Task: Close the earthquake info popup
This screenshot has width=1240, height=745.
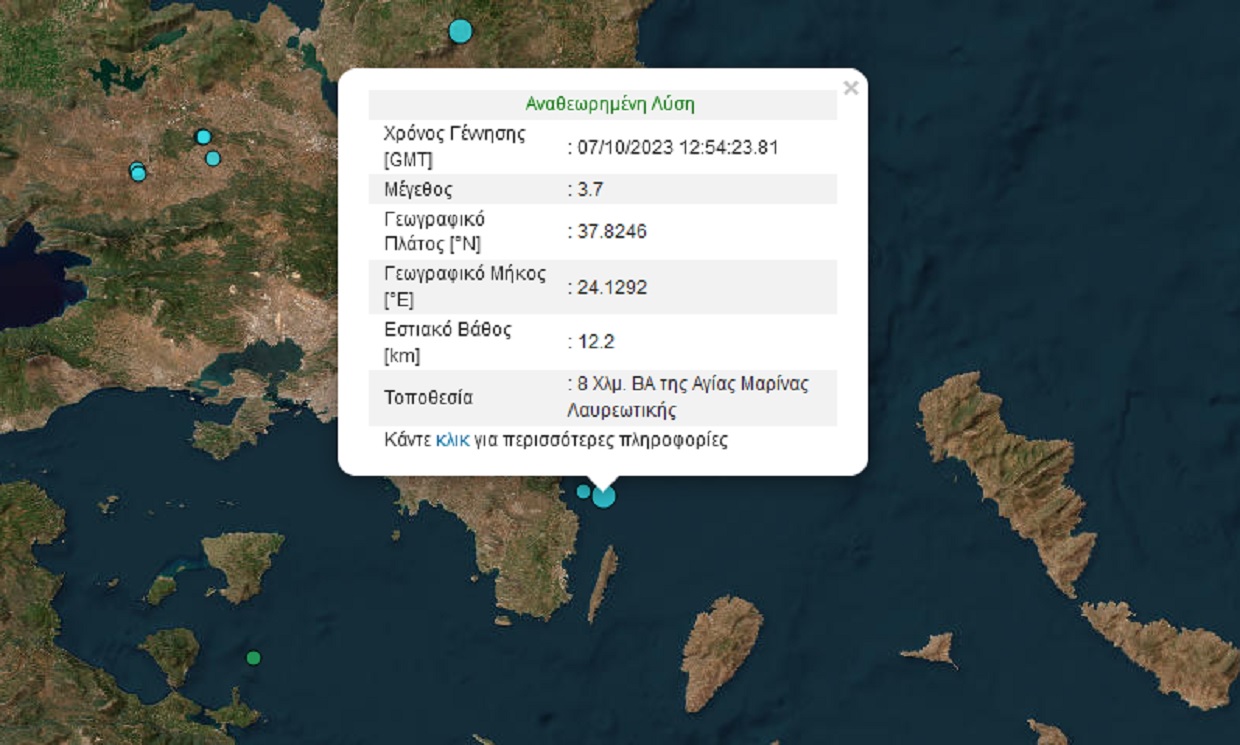Action: point(850,88)
